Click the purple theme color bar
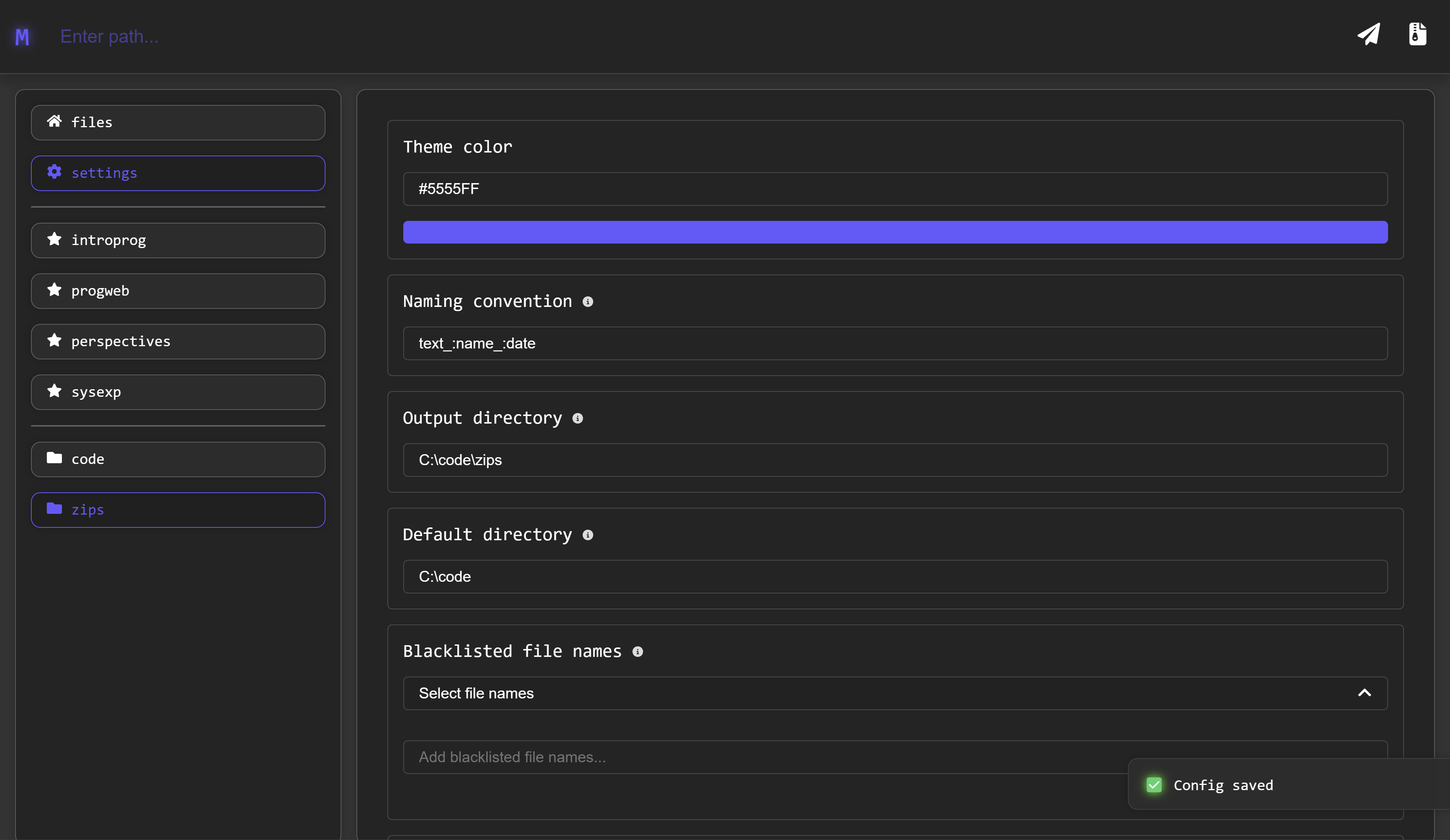The image size is (1450, 840). (895, 233)
